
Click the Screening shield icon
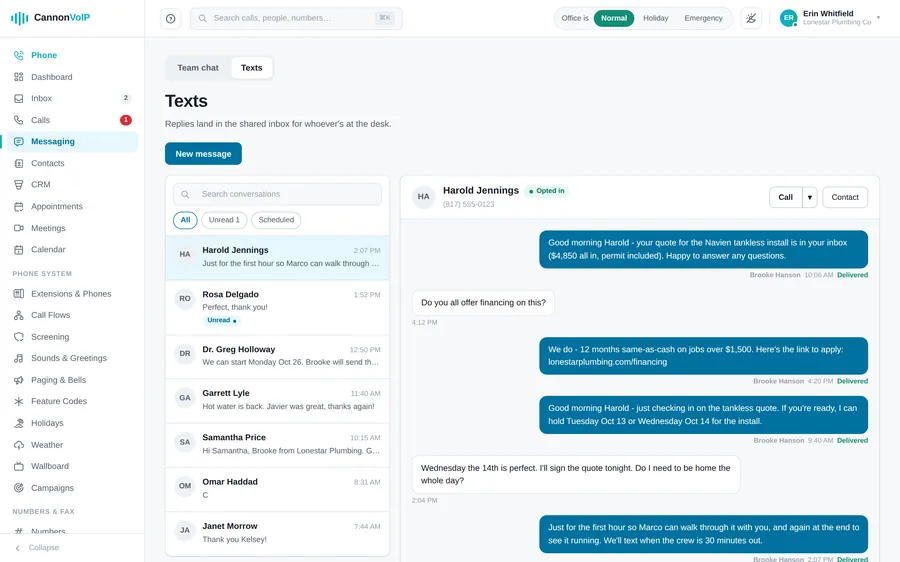click(19, 337)
